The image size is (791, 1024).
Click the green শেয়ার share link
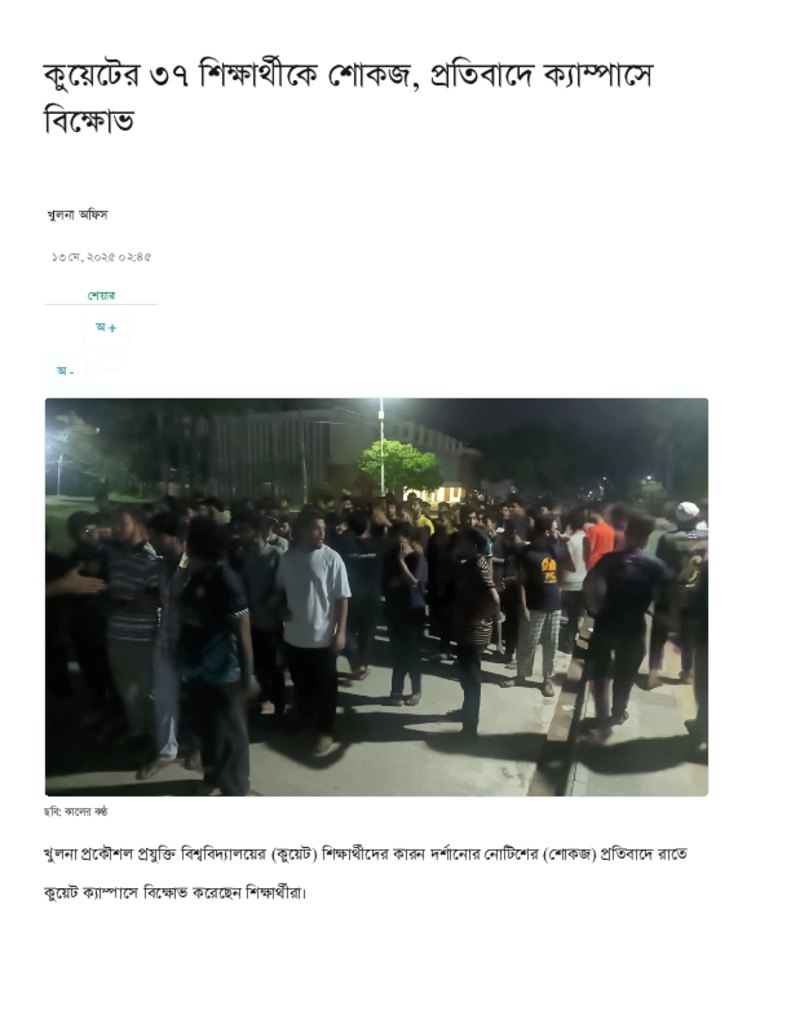(101, 295)
